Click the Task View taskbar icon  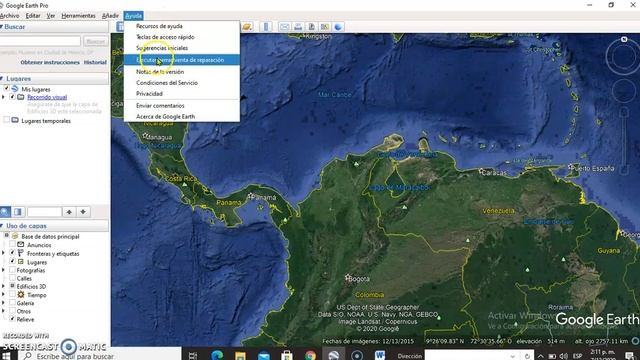click(193, 355)
